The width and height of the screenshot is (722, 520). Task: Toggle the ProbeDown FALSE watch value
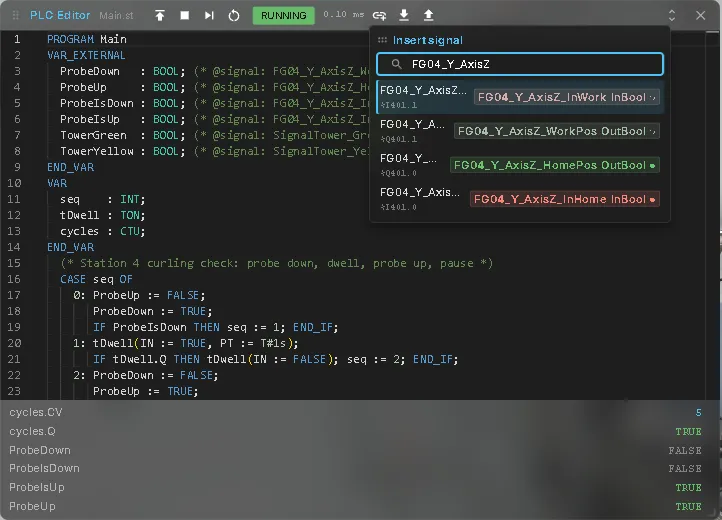[685, 450]
